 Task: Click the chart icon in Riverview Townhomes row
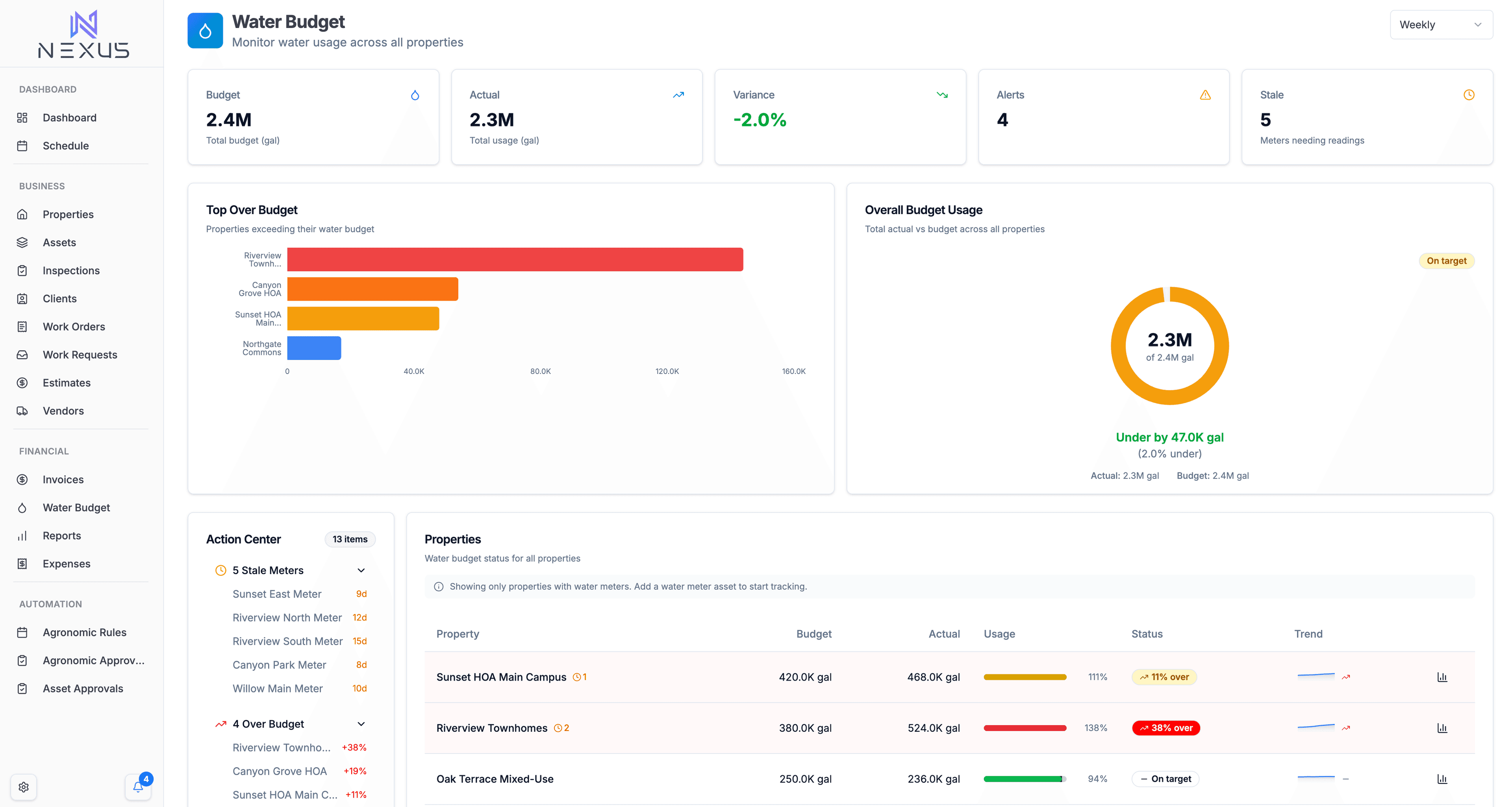(x=1443, y=728)
